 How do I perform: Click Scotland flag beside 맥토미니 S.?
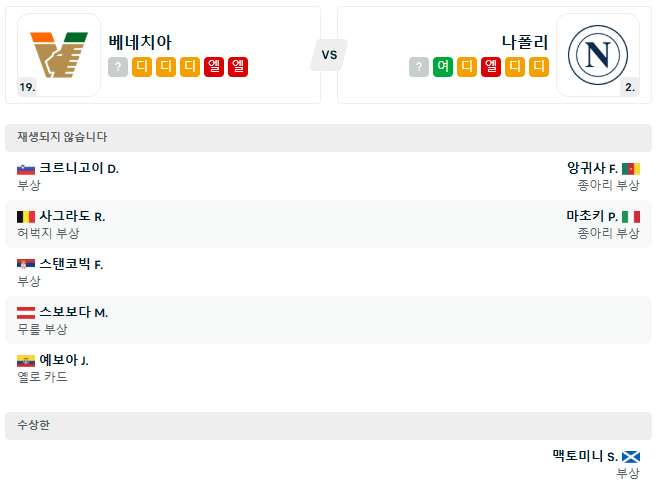[x=630, y=457]
